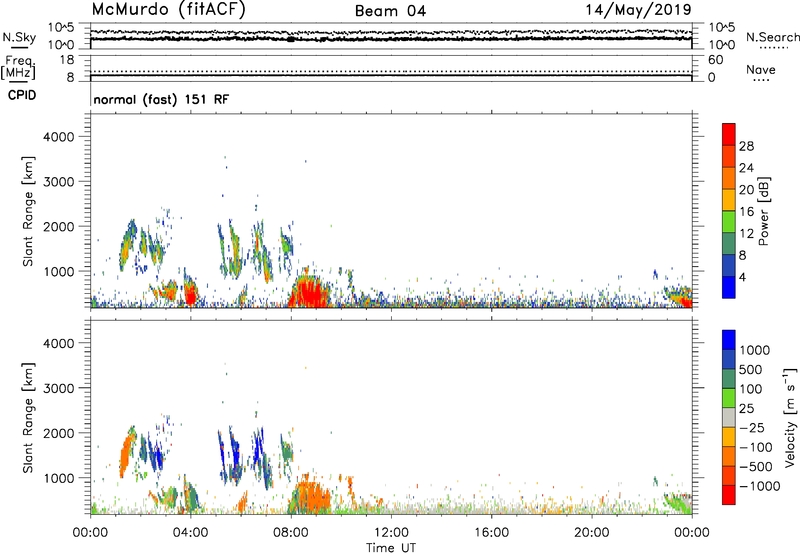Image resolution: width=800 pixels, height=554 pixels.
Task: Click the '500' label on velocity colorbar
Action: [x=751, y=370]
